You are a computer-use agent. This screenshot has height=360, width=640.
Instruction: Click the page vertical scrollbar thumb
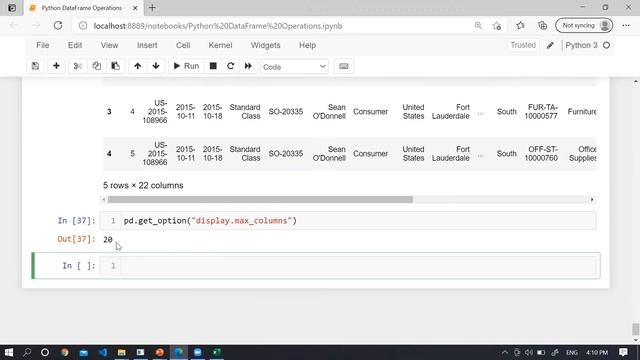point(636,329)
